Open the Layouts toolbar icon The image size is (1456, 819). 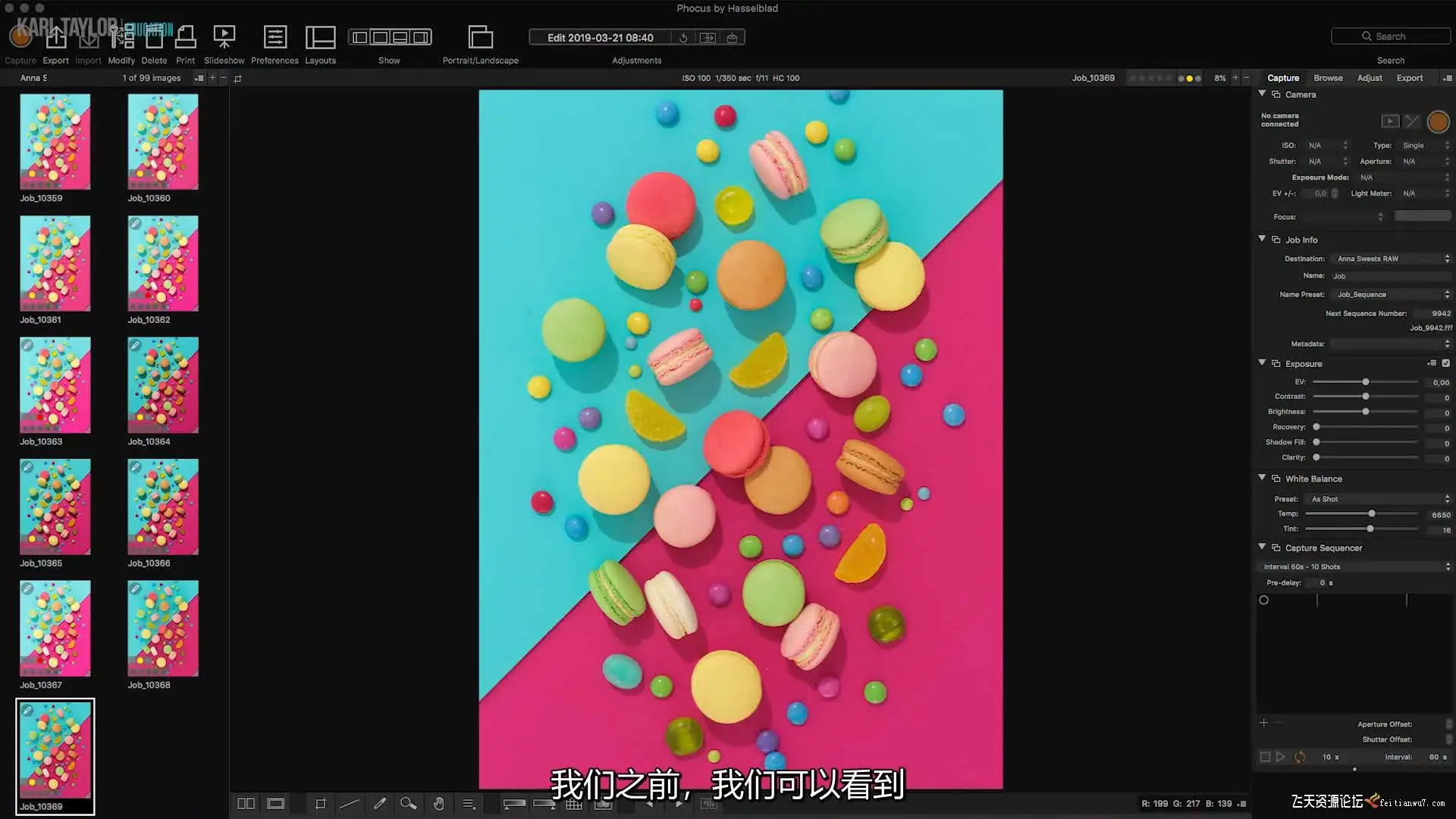coord(320,37)
